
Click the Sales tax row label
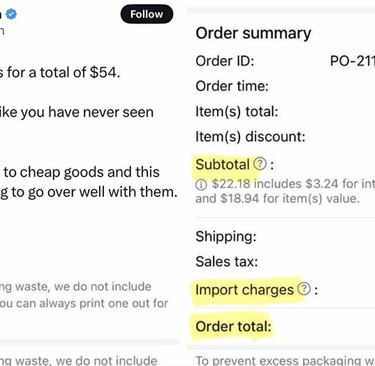click(x=227, y=262)
